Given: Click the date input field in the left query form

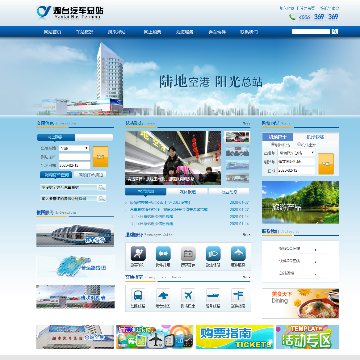Looking at the screenshot, I should (x=74, y=165).
